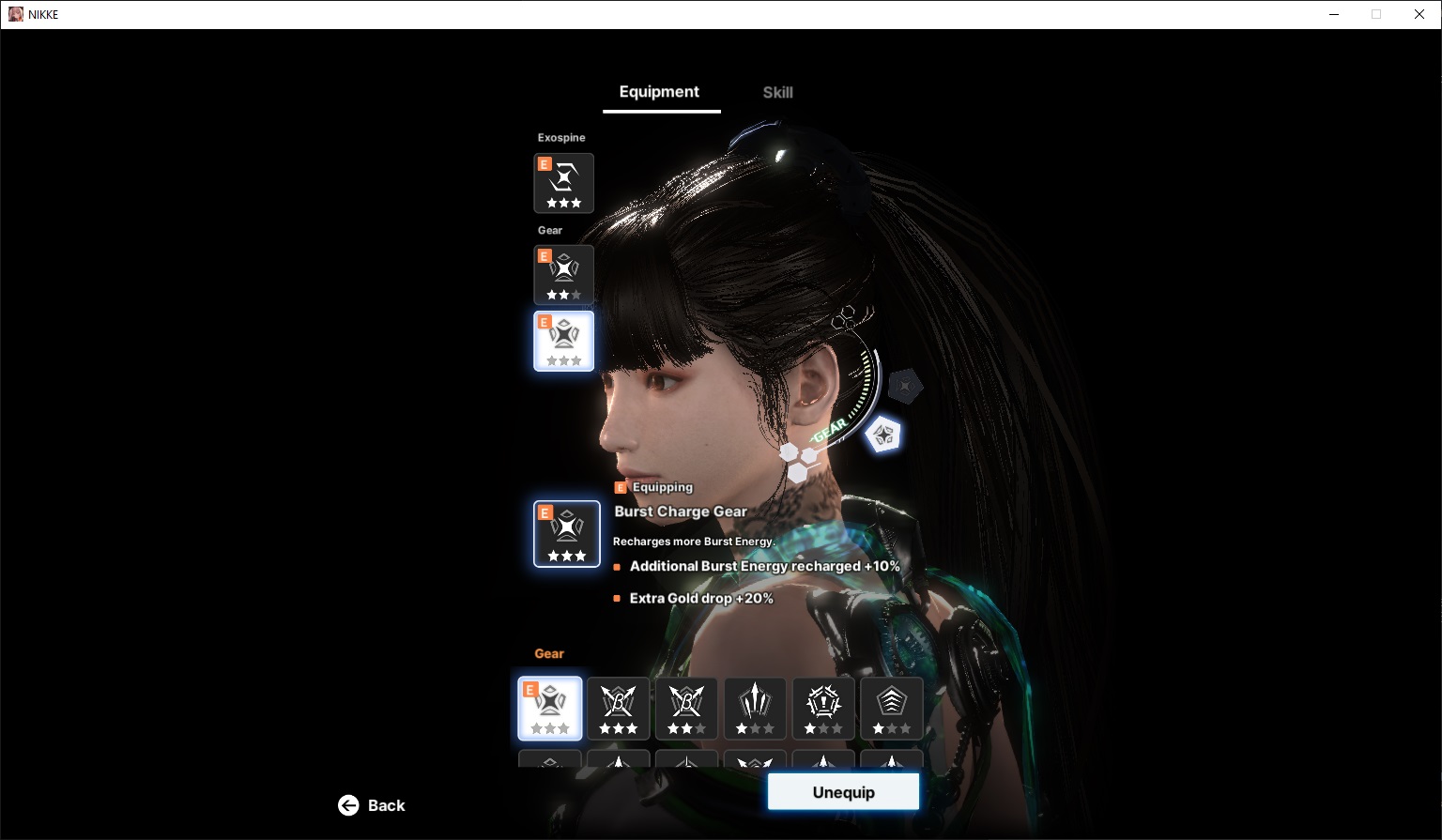Screen dimensions: 1442x840
Task: Select the Equipment tab
Action: tap(659, 91)
